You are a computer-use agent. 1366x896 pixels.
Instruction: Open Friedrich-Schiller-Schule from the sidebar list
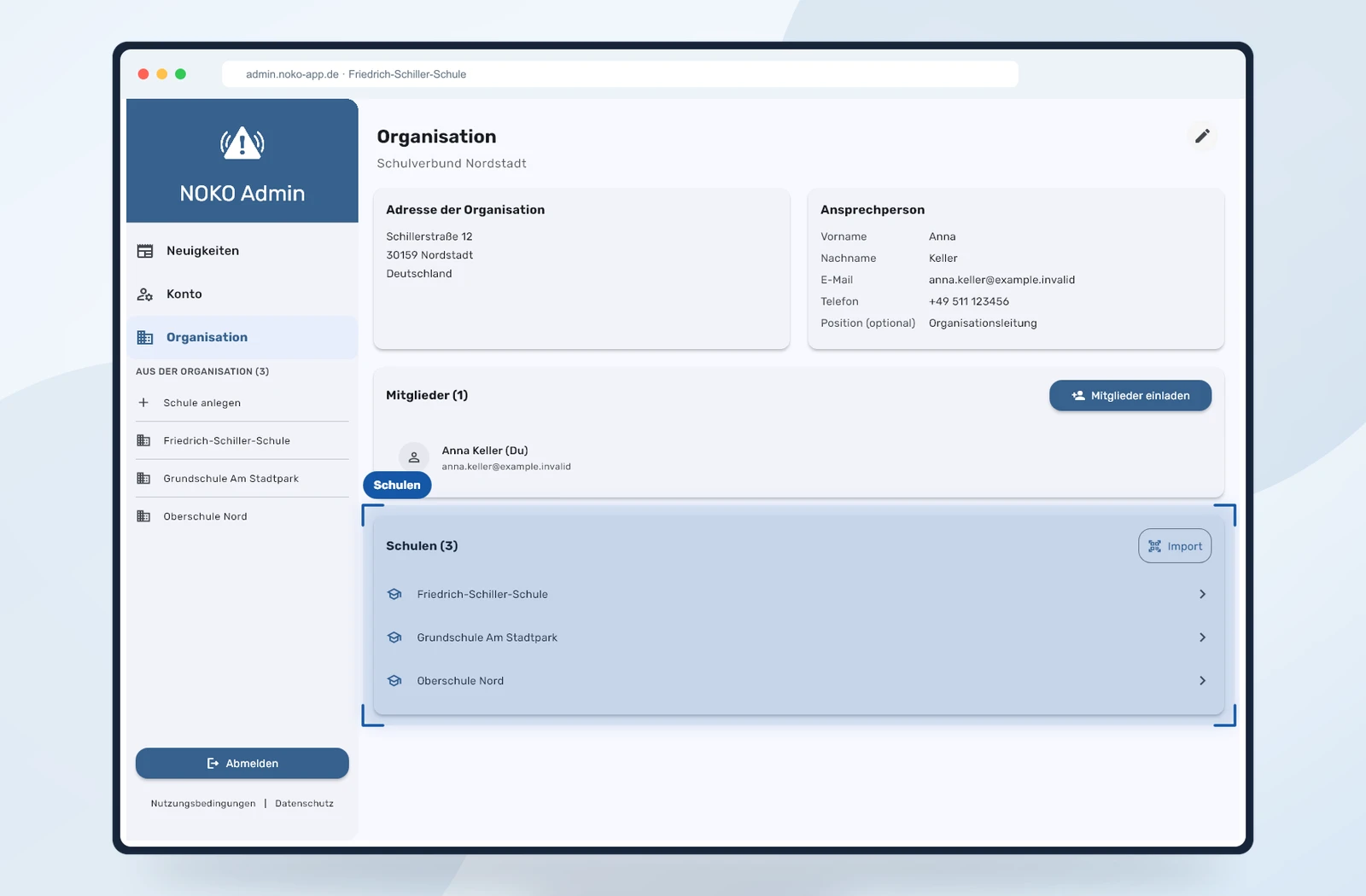coord(242,440)
